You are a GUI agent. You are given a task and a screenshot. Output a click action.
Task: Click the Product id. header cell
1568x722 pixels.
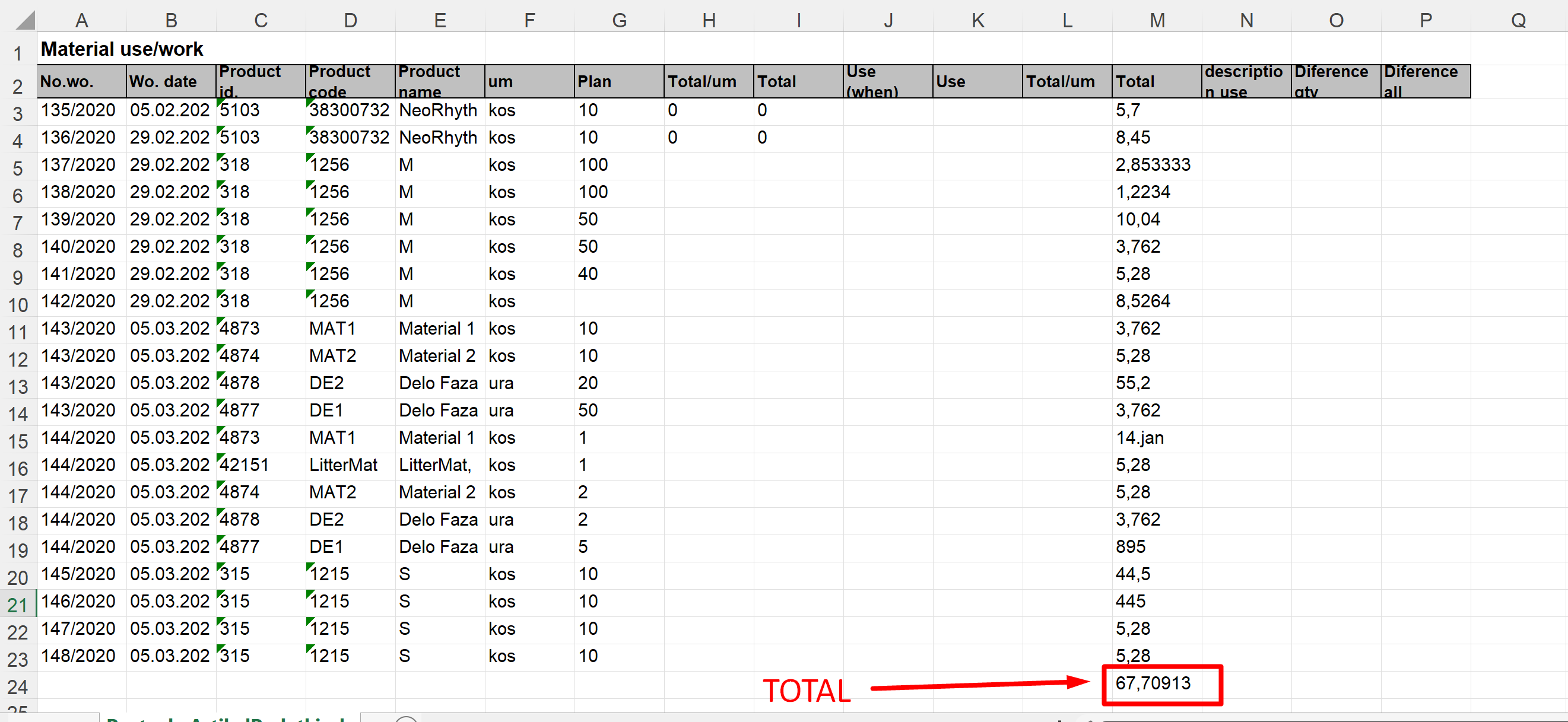coord(260,81)
